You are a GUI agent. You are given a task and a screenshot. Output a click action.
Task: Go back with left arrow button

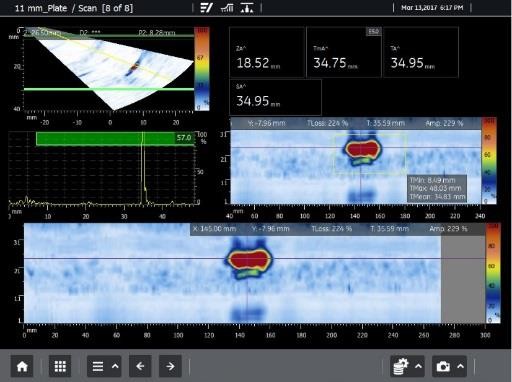[x=140, y=366]
